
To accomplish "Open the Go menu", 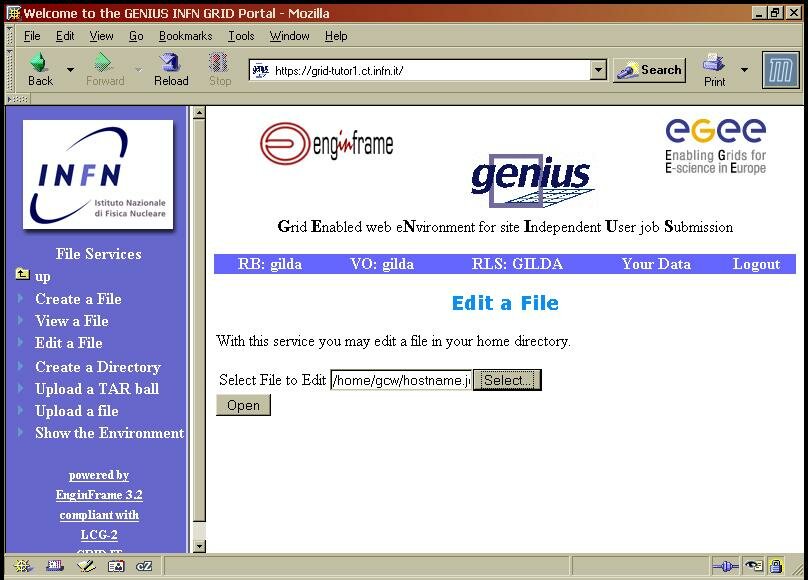I will pos(136,36).
